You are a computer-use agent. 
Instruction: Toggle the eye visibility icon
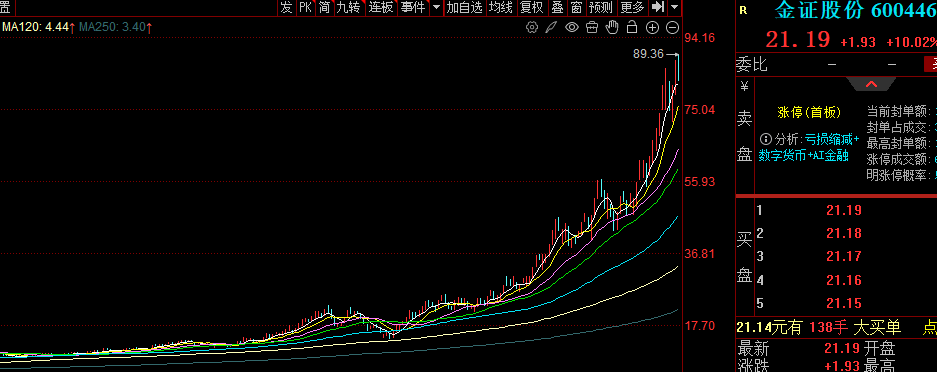click(x=572, y=27)
